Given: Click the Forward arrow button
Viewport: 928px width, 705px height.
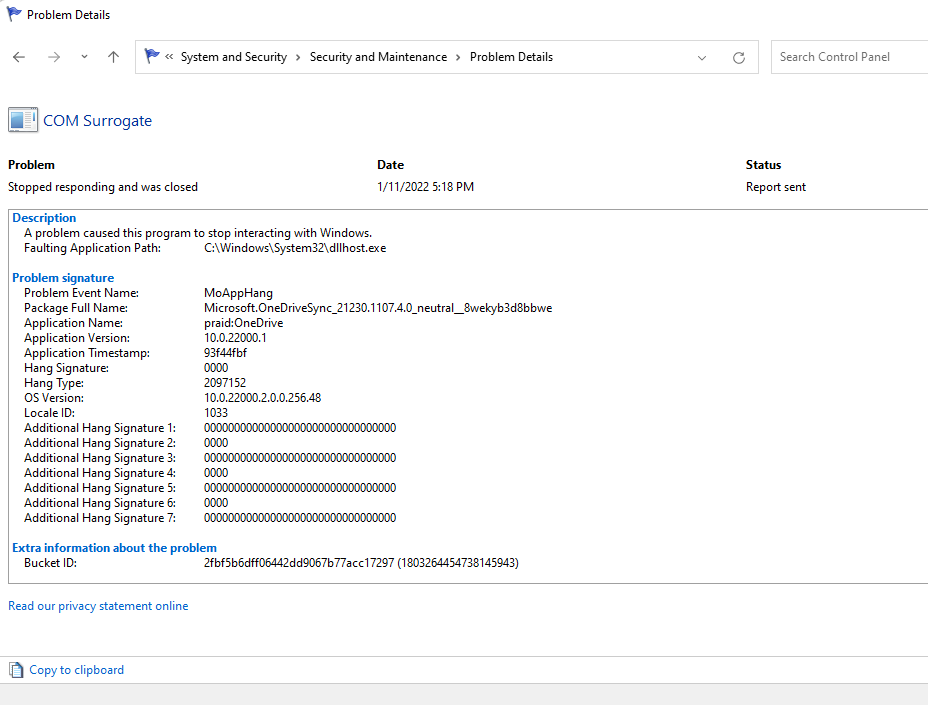Looking at the screenshot, I should tap(54, 57).
